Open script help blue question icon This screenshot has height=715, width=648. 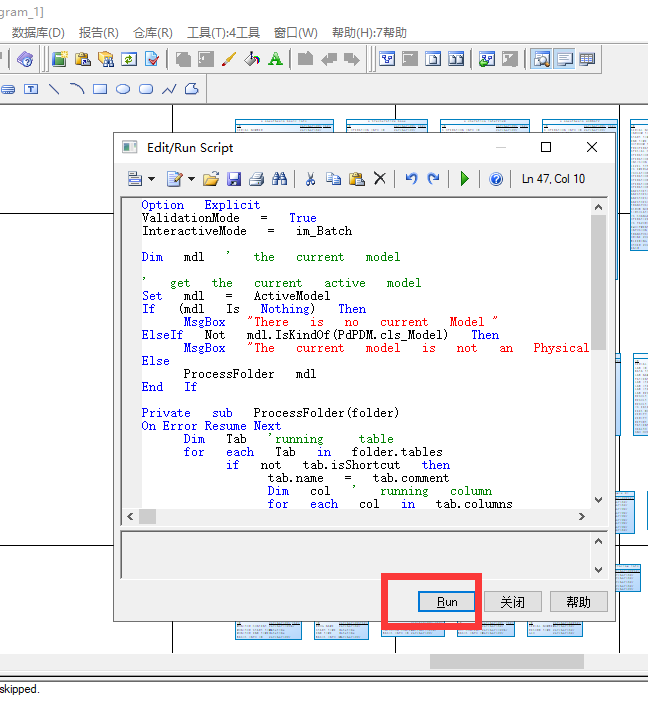coord(496,179)
